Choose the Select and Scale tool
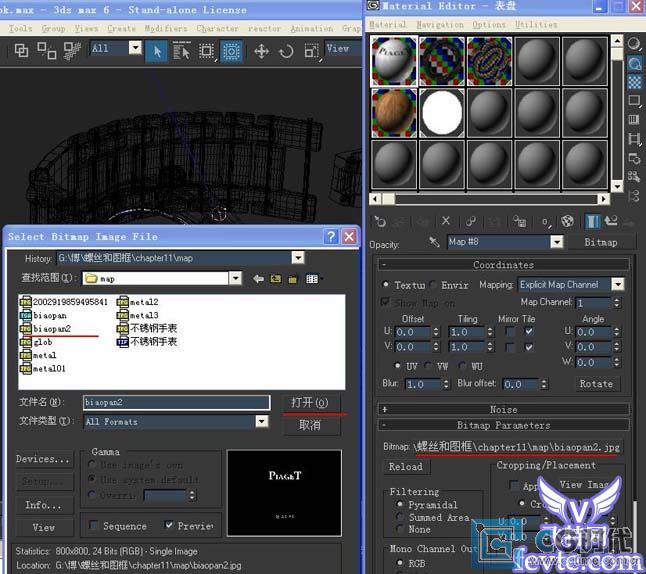The width and height of the screenshot is (646, 574). 311,52
